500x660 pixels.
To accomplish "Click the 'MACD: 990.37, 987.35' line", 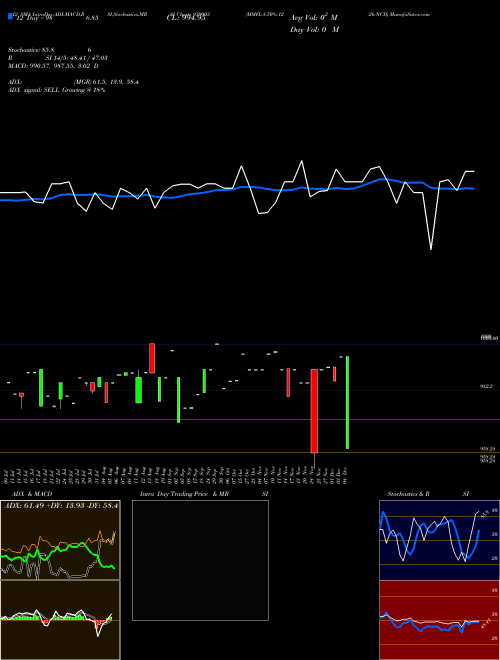I will (x=53, y=66).
